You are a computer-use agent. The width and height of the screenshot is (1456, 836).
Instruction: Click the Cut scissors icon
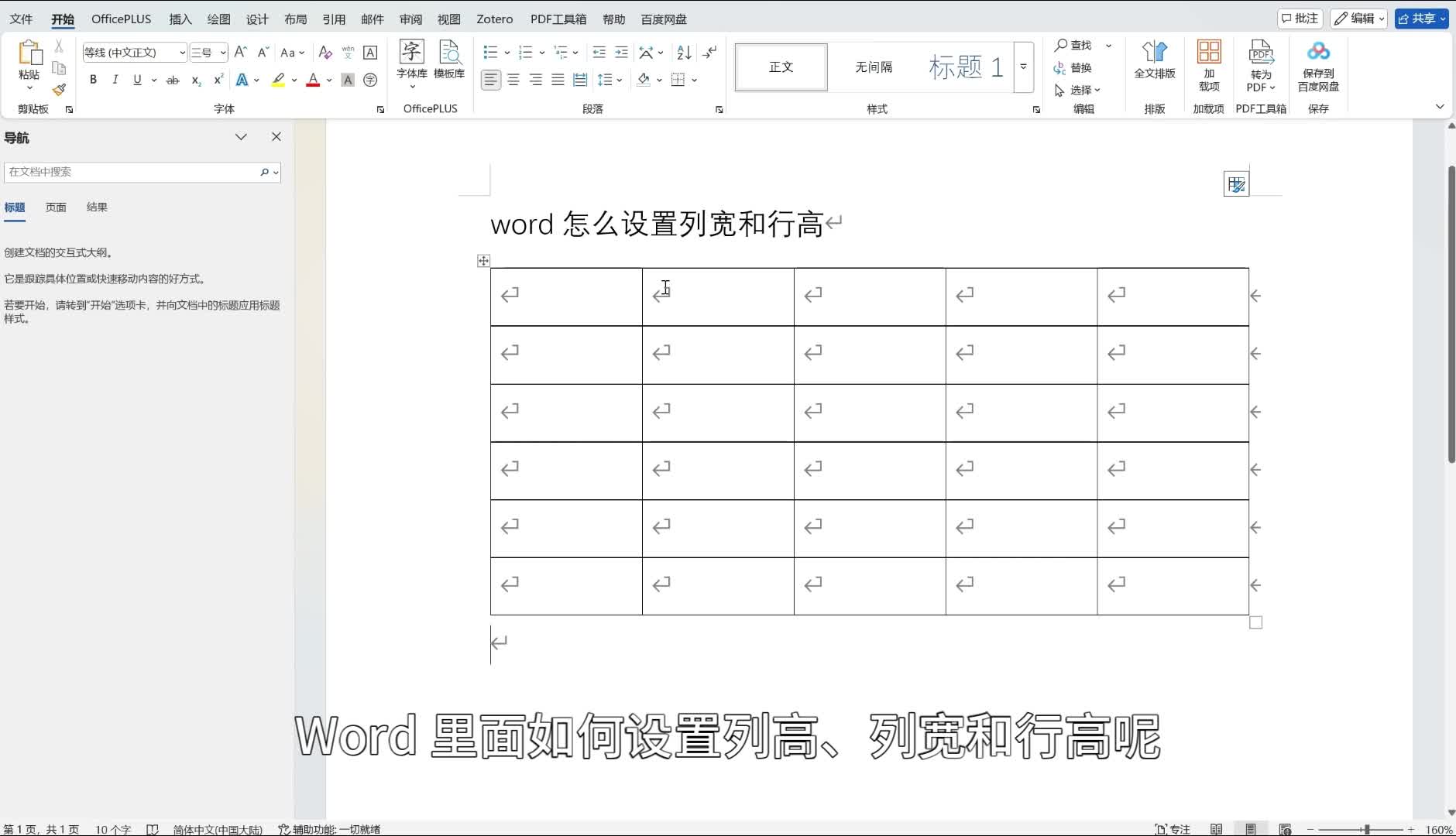point(59,46)
